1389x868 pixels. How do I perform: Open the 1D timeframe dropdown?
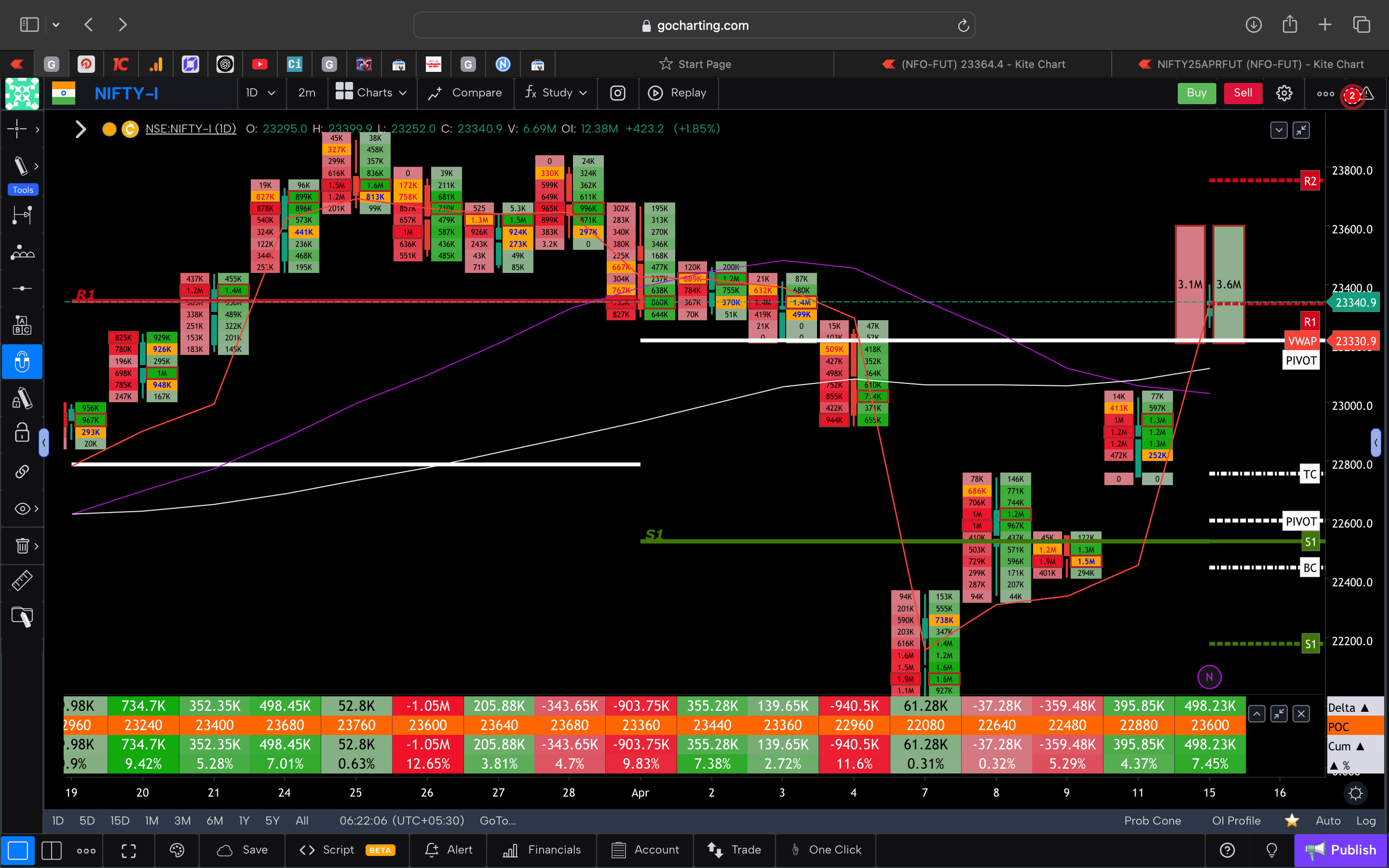pos(261,92)
